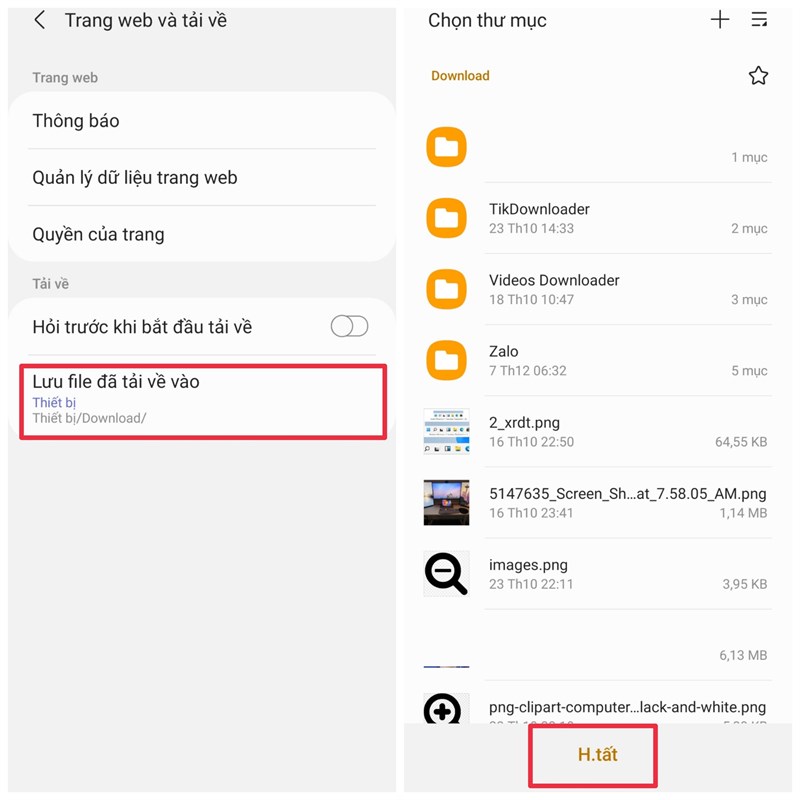Go back with the arrow on Trang web
The image size is (800, 800).
coord(39,20)
